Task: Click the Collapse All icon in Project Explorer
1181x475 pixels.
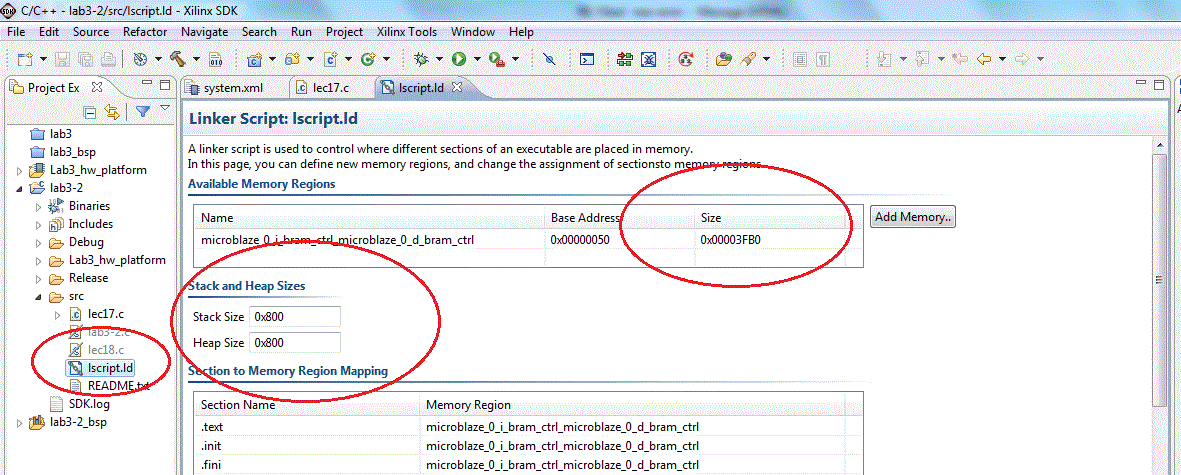Action: [90, 112]
